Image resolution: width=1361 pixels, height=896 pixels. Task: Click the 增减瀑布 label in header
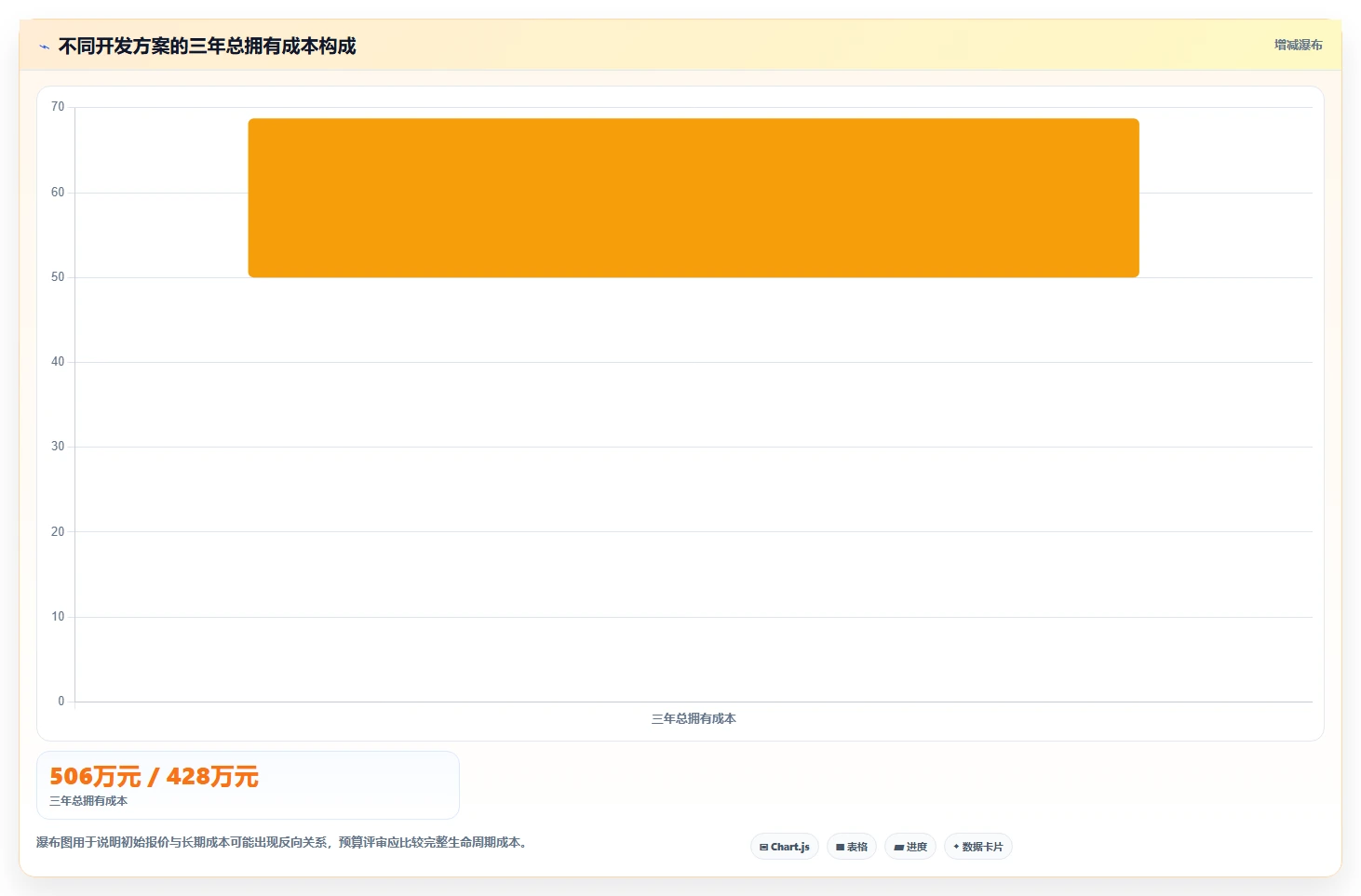click(x=1298, y=45)
